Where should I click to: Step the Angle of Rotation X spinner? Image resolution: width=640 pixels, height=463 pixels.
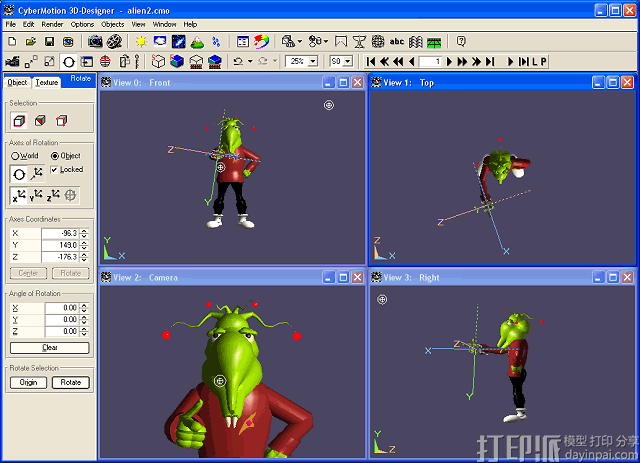84,308
